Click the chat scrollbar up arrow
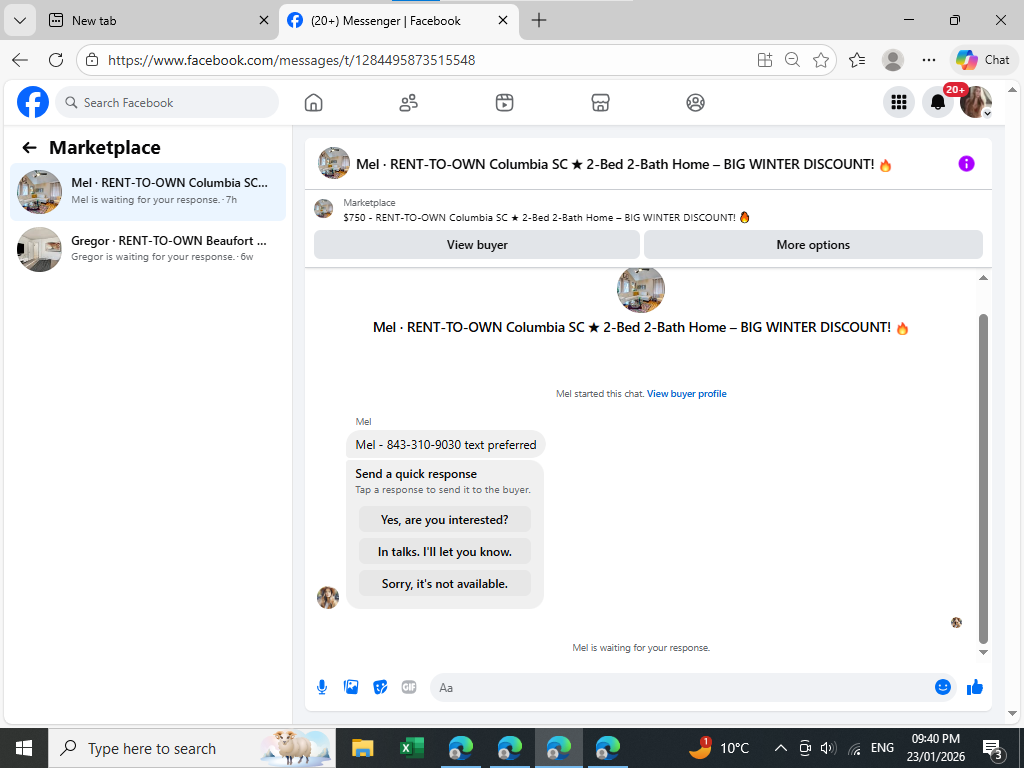The height and width of the screenshot is (768, 1024). coord(983,278)
